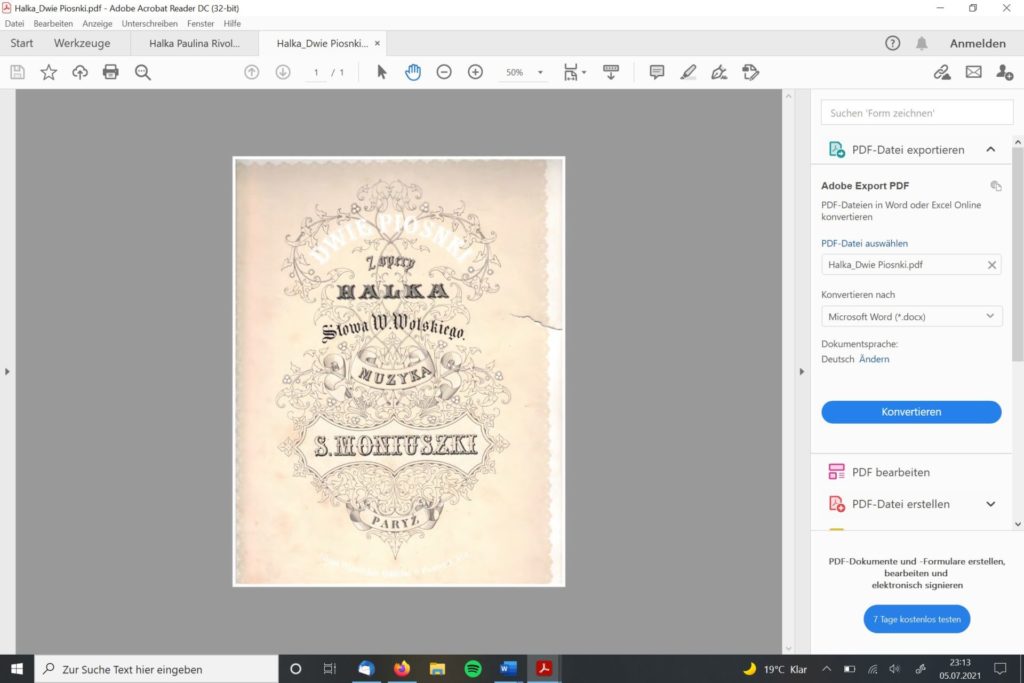
Task: Show hidden system tray icons chevron
Action: coord(826,669)
